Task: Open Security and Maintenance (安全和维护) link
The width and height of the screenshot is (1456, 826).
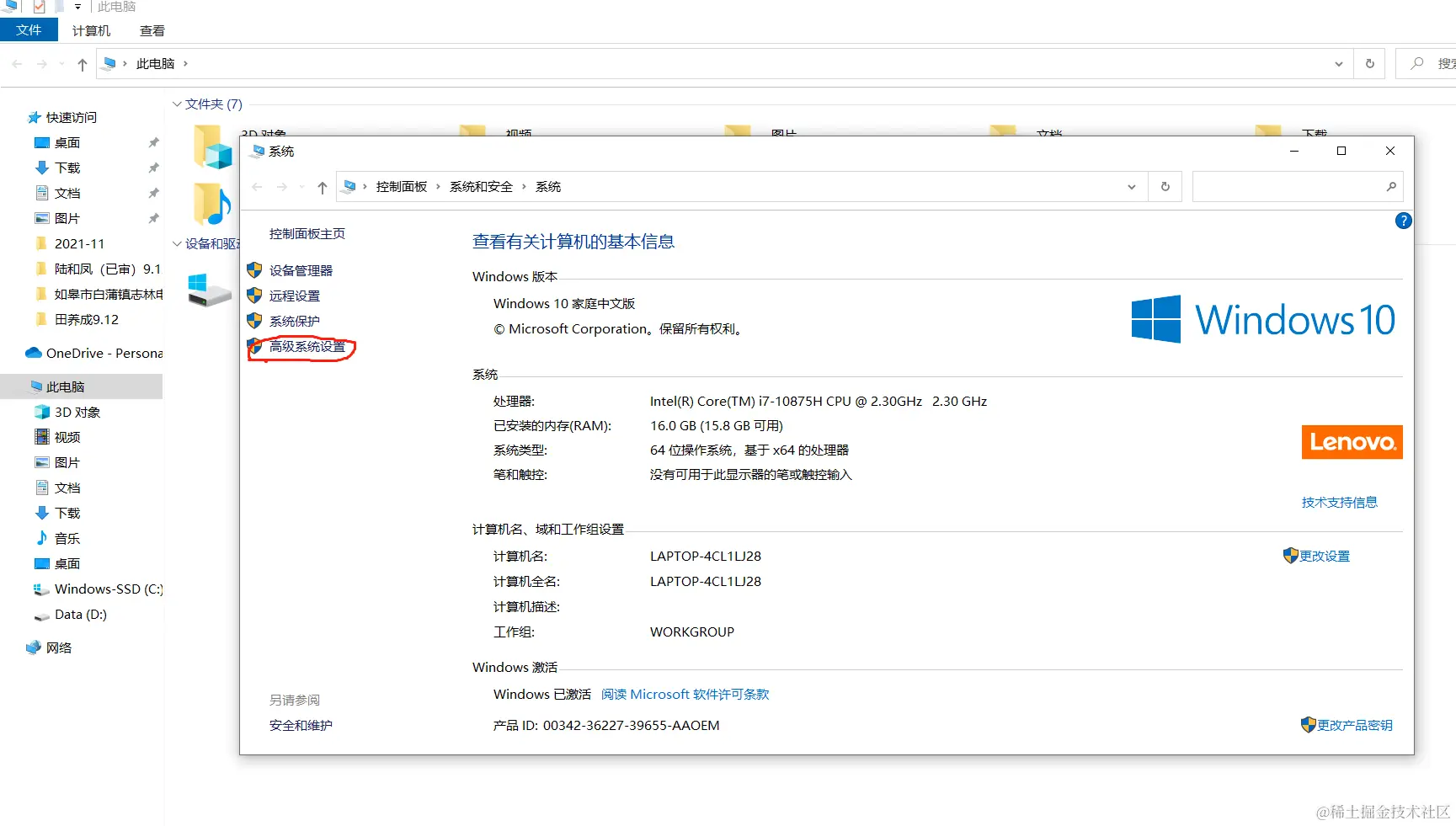Action: 301,725
